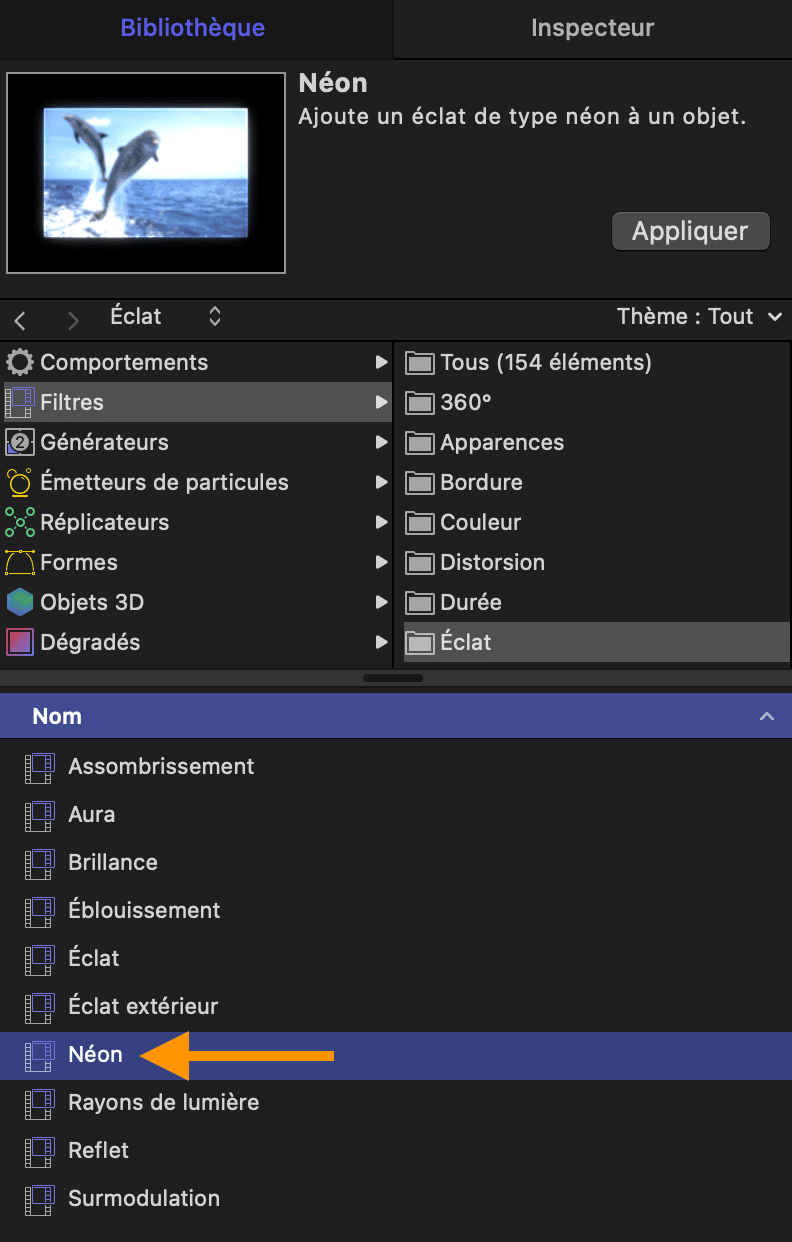Screen dimensions: 792x1242
Task: Click the Émetteurs de particules icon
Action: click(20, 482)
